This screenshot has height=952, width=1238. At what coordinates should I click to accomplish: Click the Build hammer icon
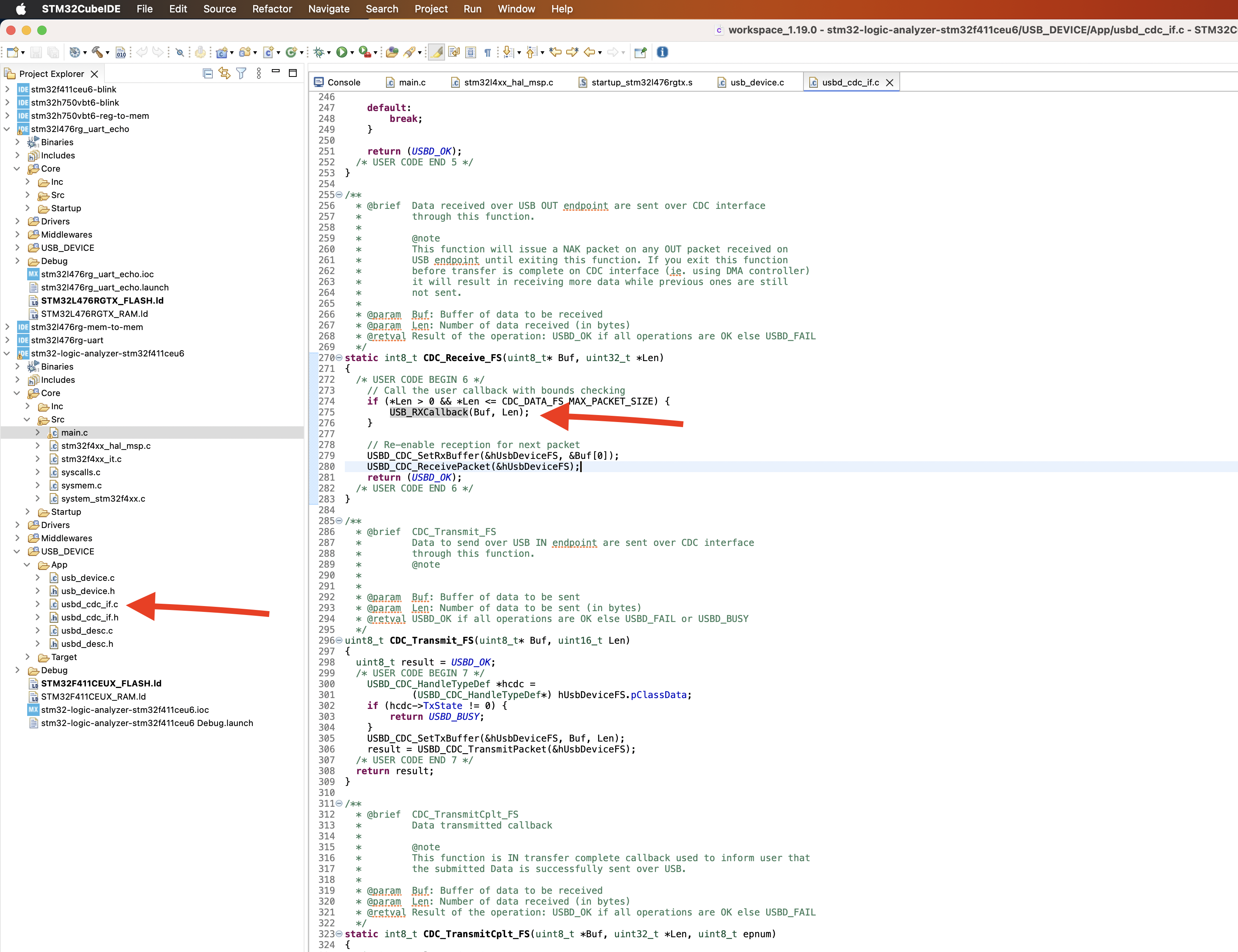[97, 52]
